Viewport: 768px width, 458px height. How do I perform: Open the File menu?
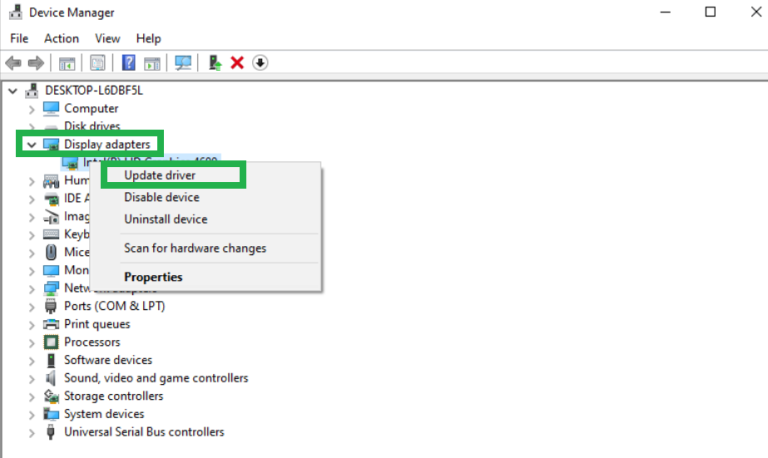tap(19, 38)
